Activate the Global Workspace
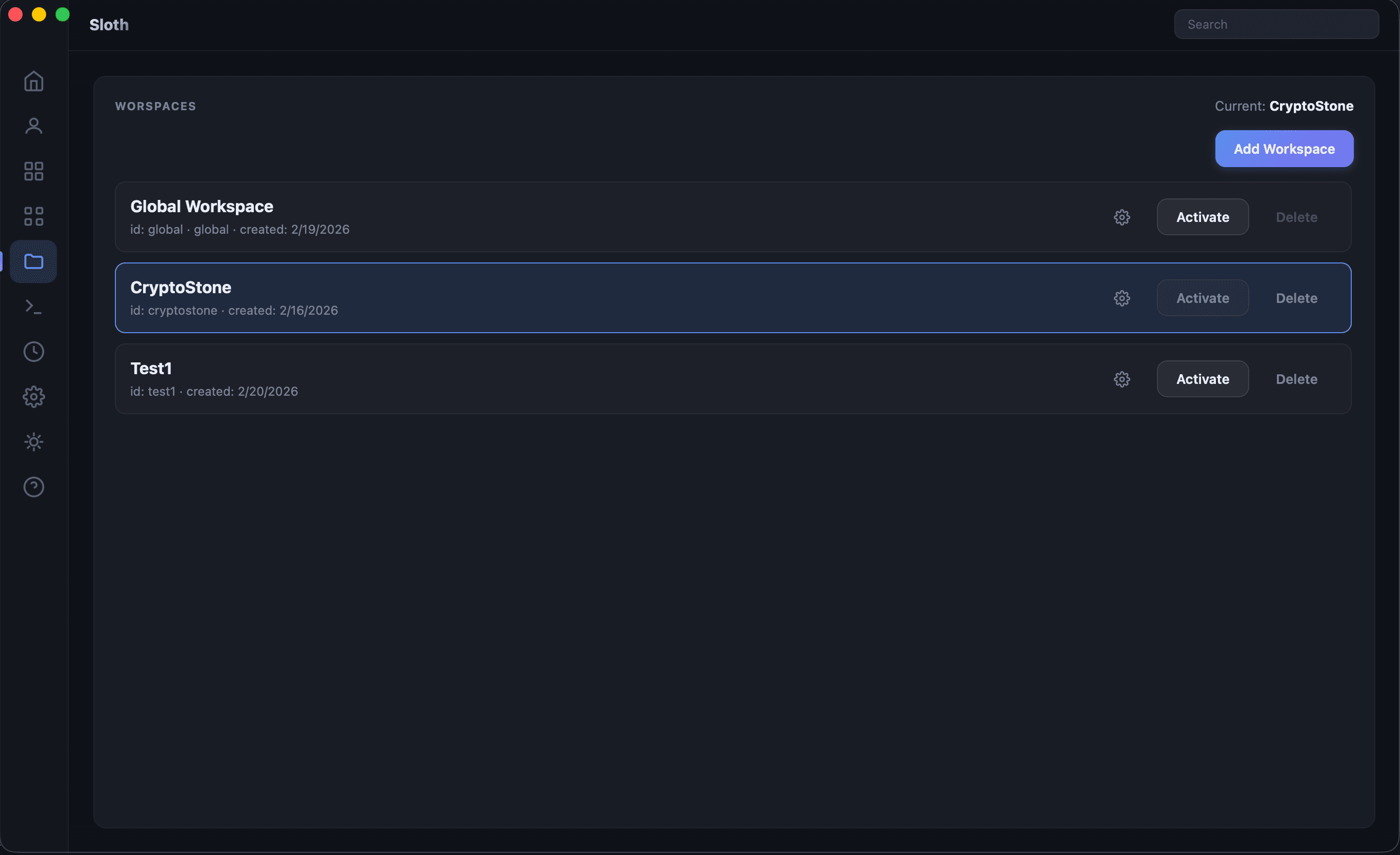 [1202, 216]
